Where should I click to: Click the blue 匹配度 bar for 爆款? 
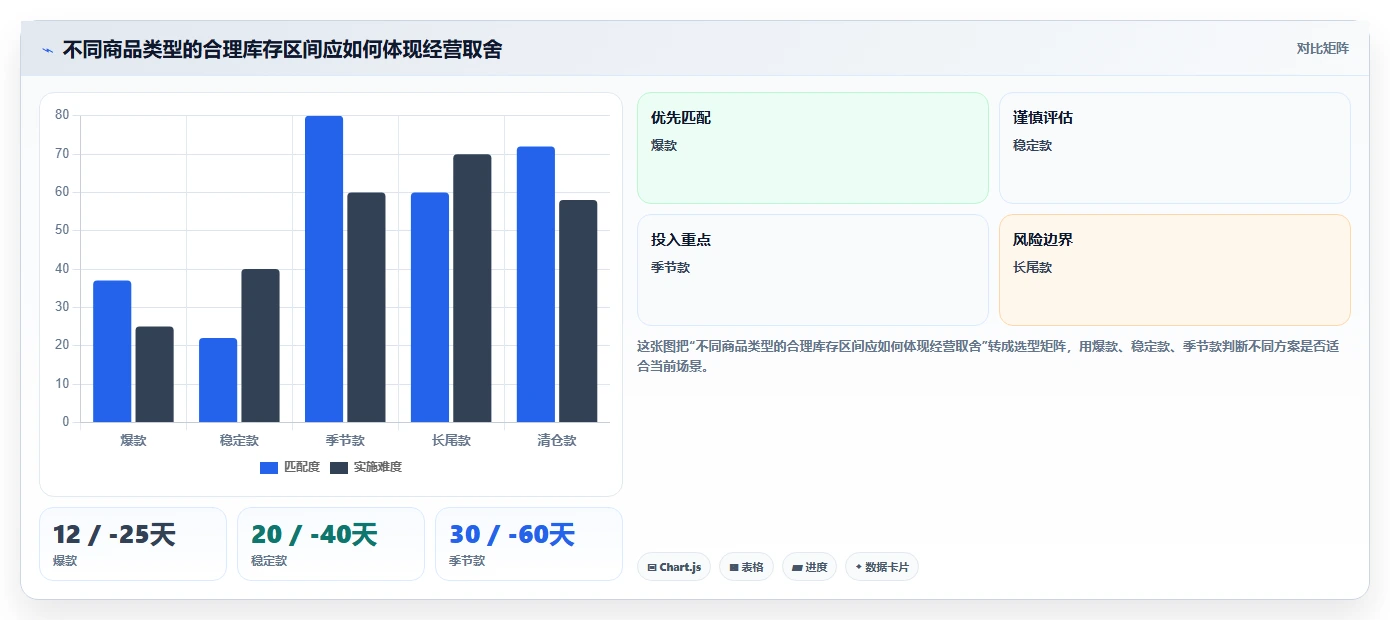pyautogui.click(x=112, y=351)
